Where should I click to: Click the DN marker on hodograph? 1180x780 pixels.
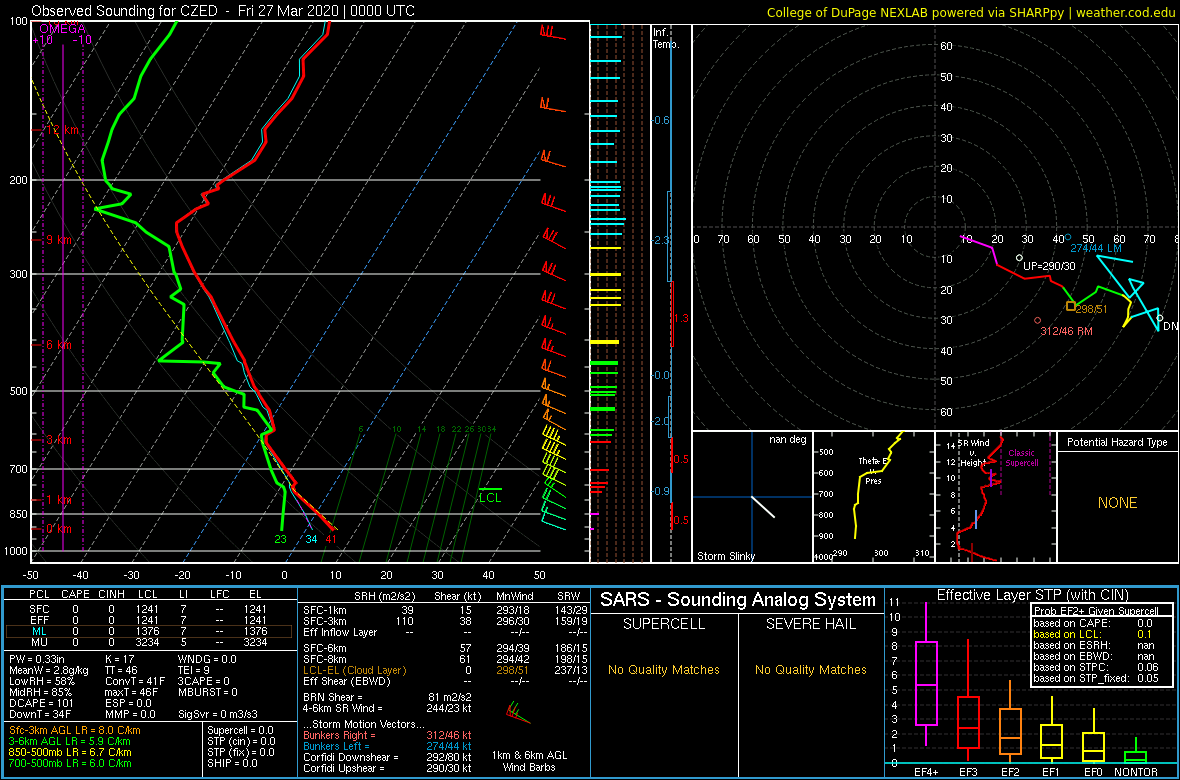pyautogui.click(x=1170, y=326)
